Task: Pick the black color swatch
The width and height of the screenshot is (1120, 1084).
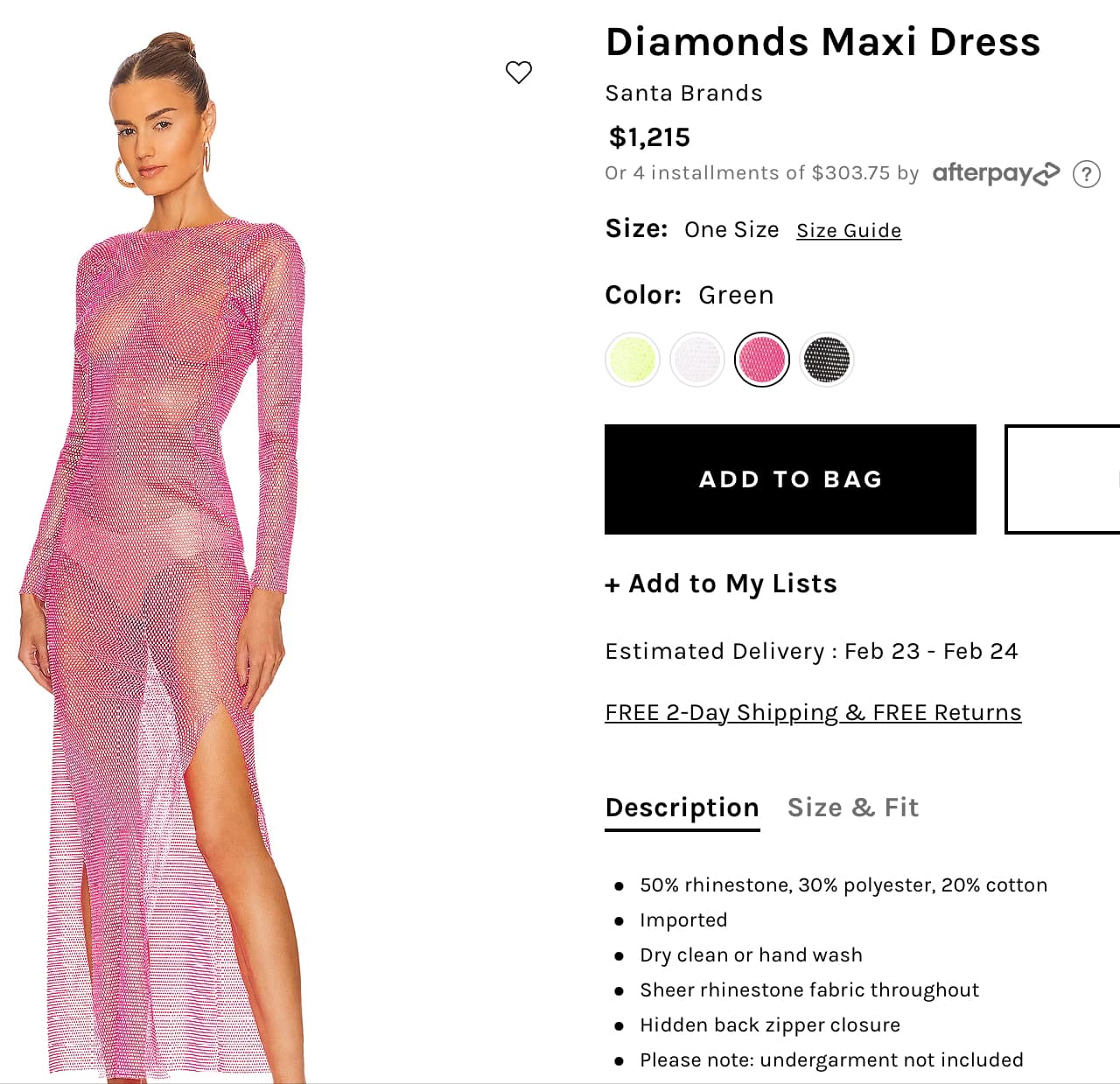Action: click(827, 360)
